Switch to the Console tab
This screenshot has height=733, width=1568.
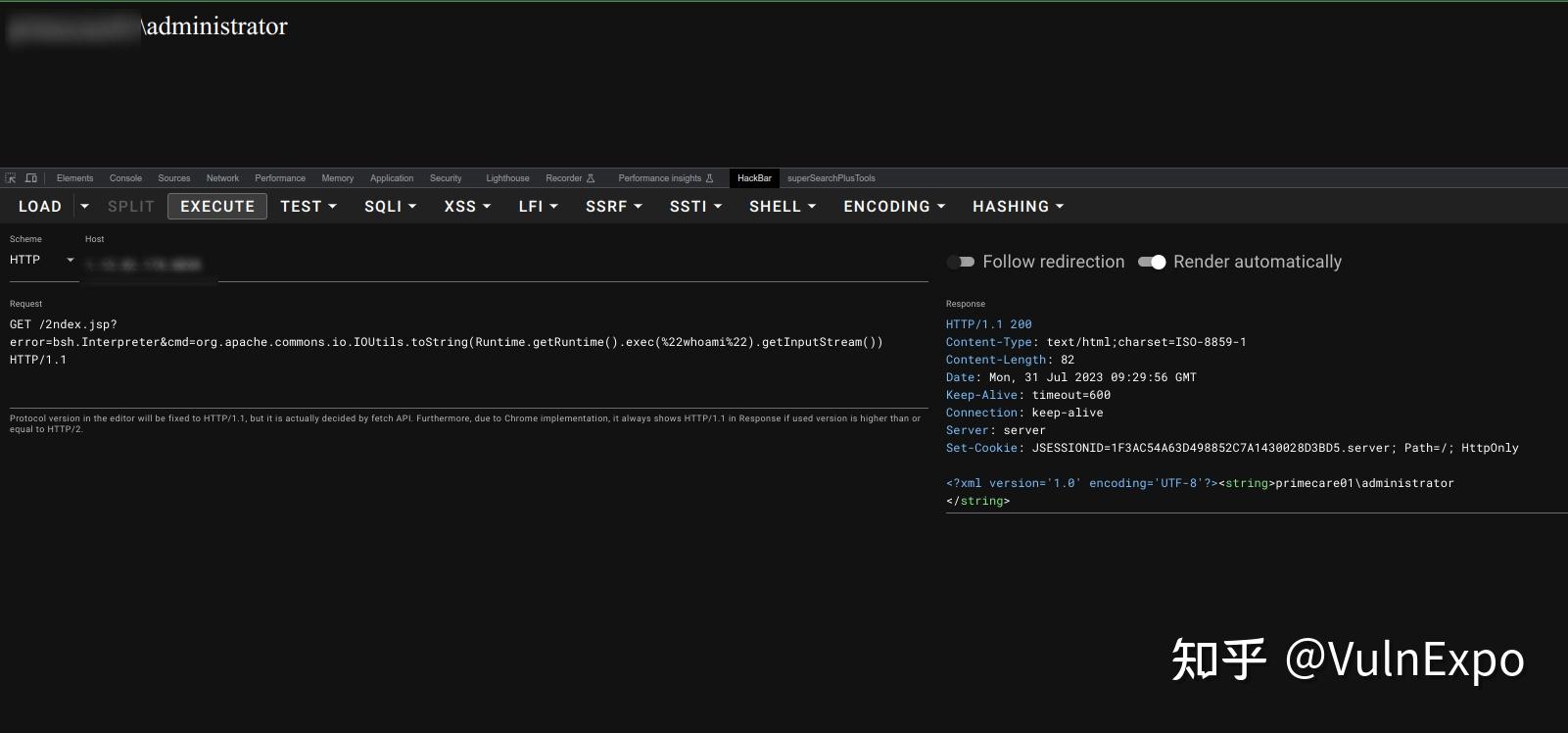[x=125, y=178]
